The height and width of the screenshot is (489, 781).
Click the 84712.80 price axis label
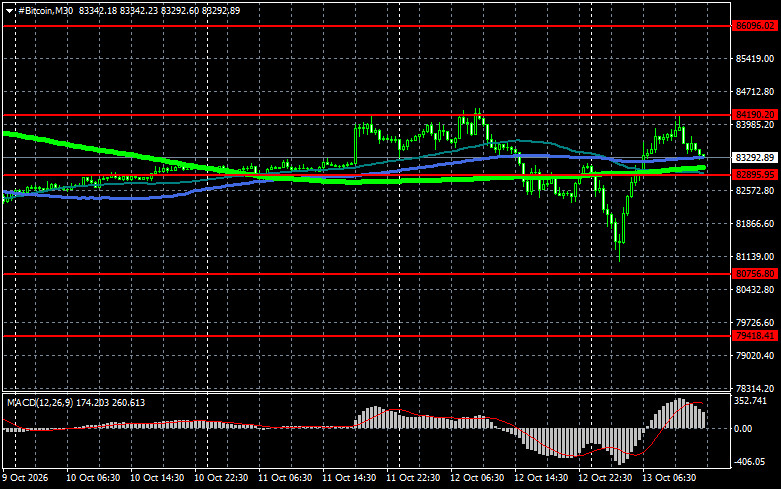tap(755, 92)
